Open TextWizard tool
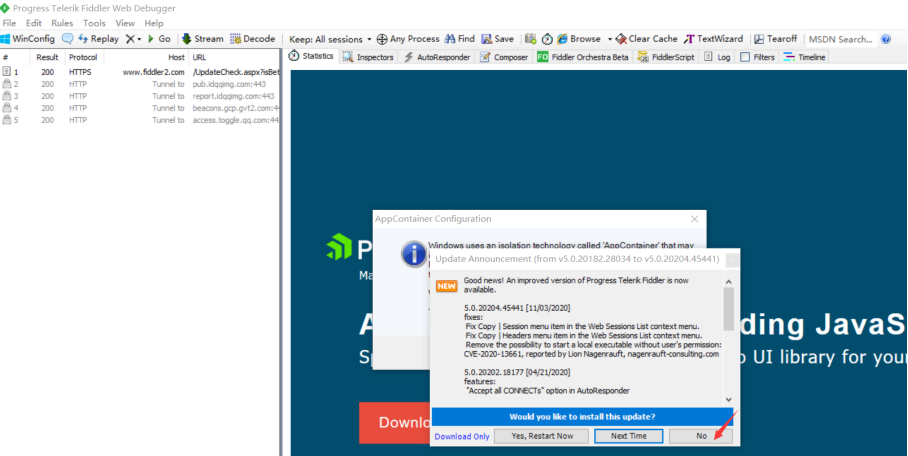The height and width of the screenshot is (456, 908). pyautogui.click(x=713, y=39)
